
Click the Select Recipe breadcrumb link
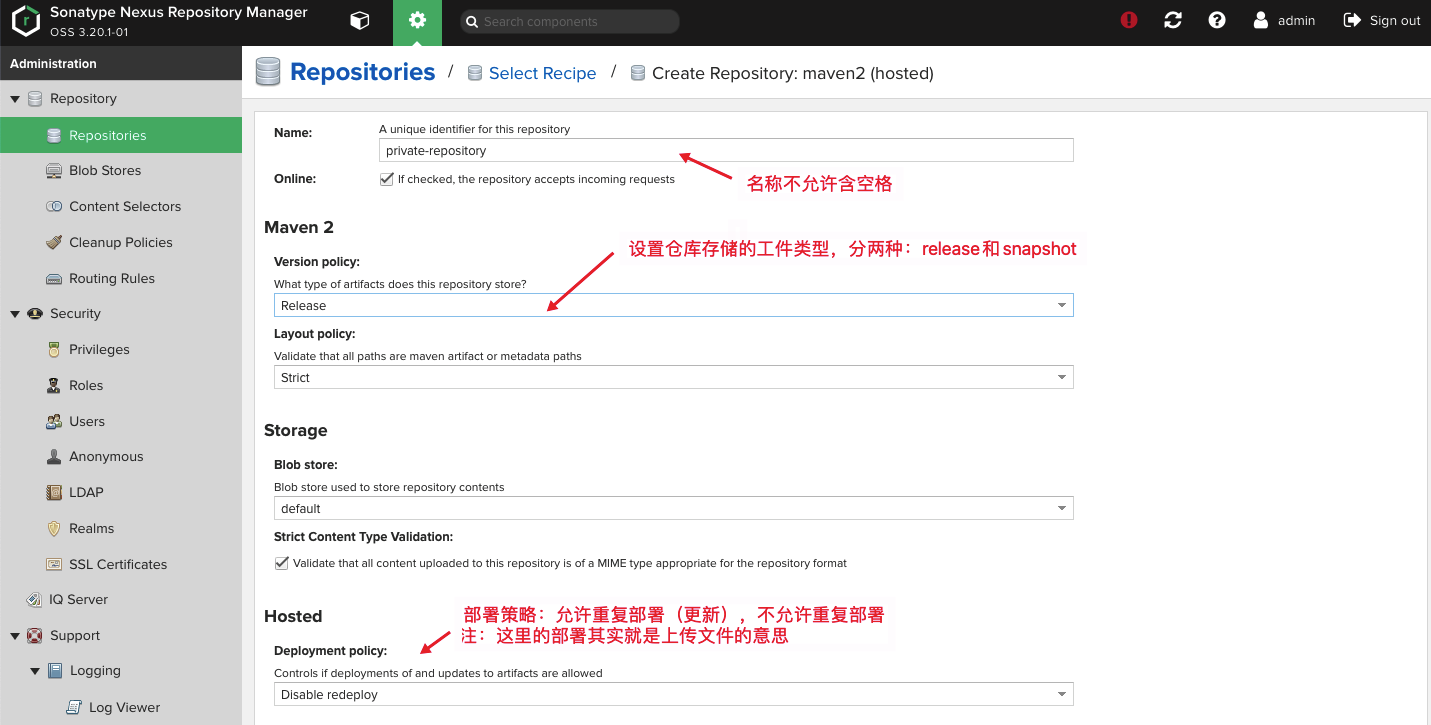542,73
